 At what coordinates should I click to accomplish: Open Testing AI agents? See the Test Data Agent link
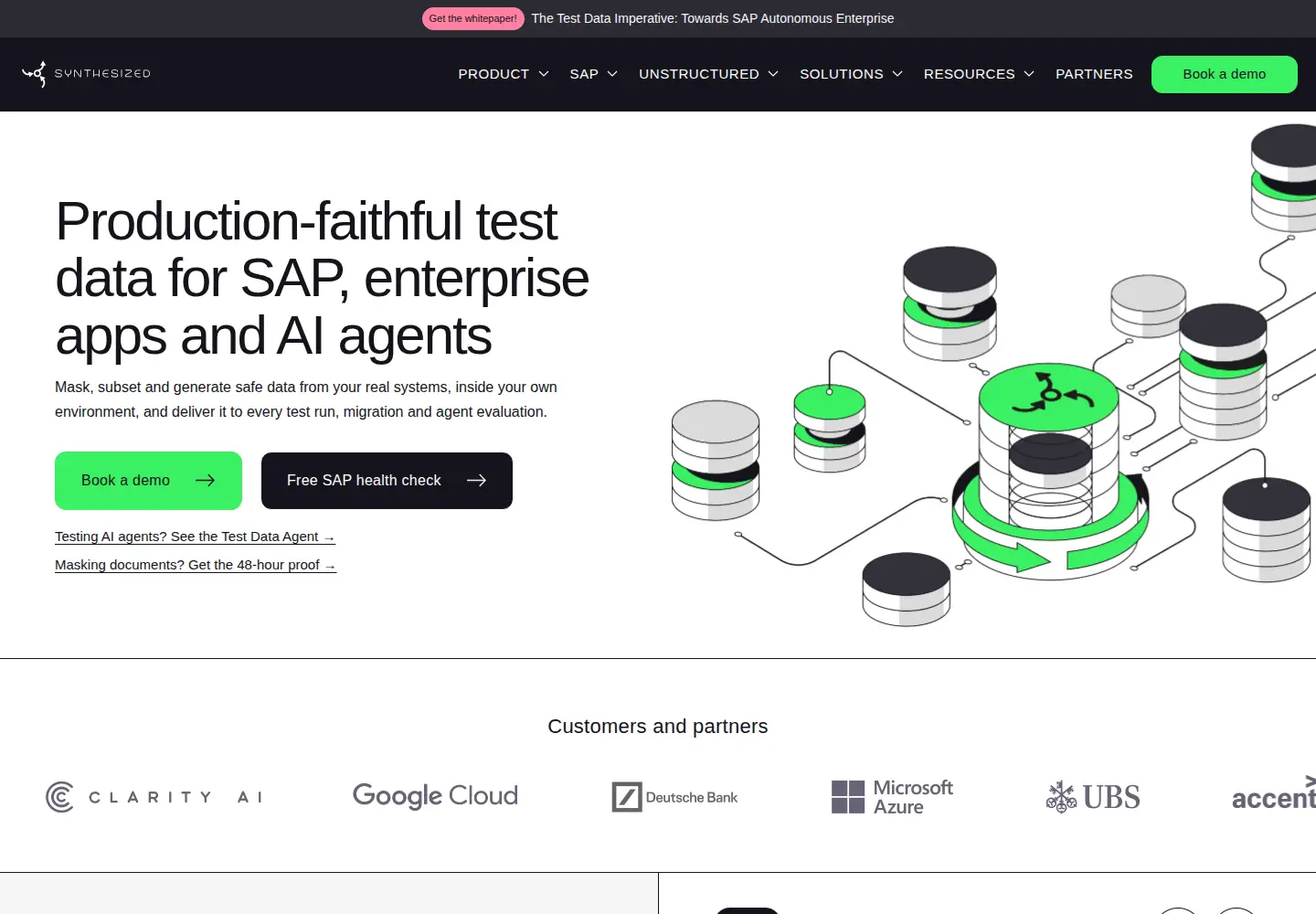click(195, 537)
